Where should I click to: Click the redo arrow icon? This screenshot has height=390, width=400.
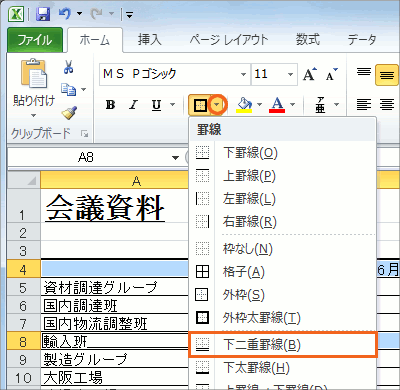97,14
